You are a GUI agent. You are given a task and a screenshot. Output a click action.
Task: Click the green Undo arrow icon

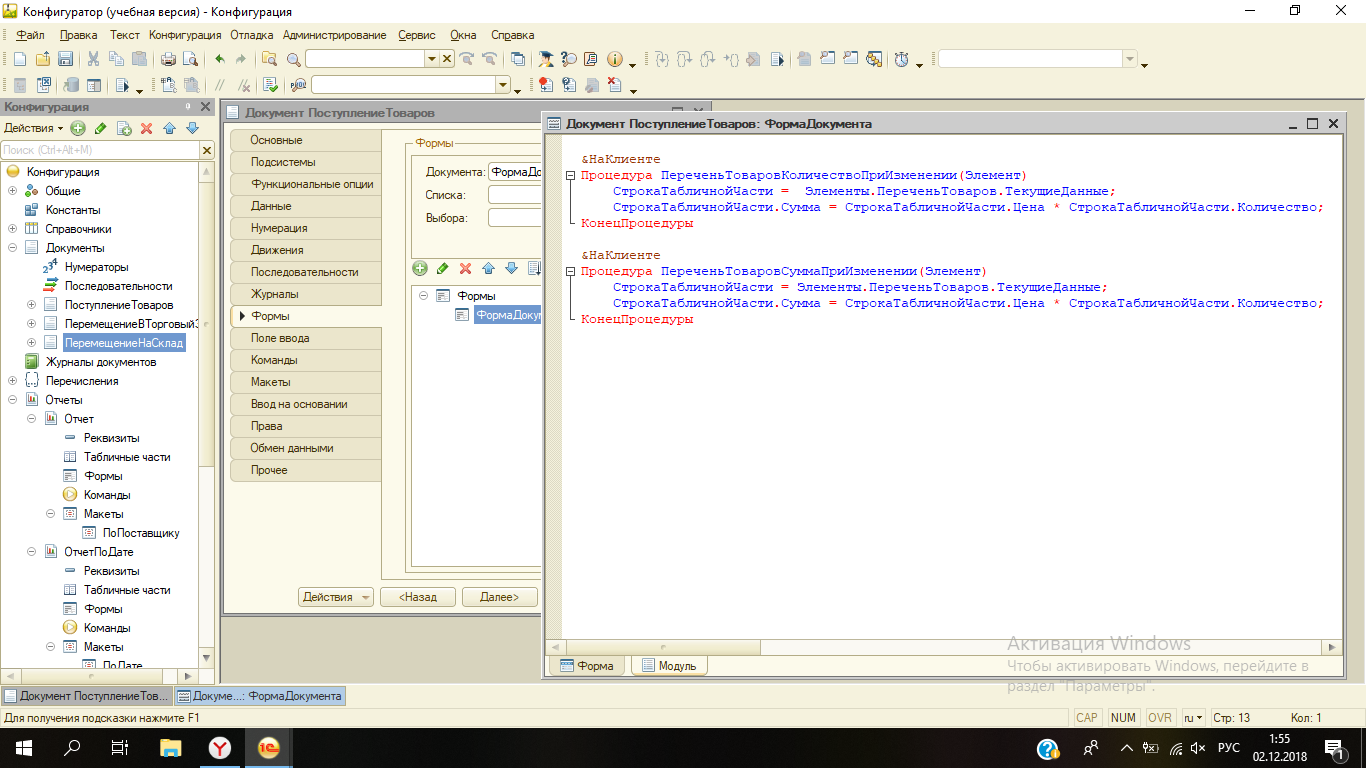(x=219, y=59)
